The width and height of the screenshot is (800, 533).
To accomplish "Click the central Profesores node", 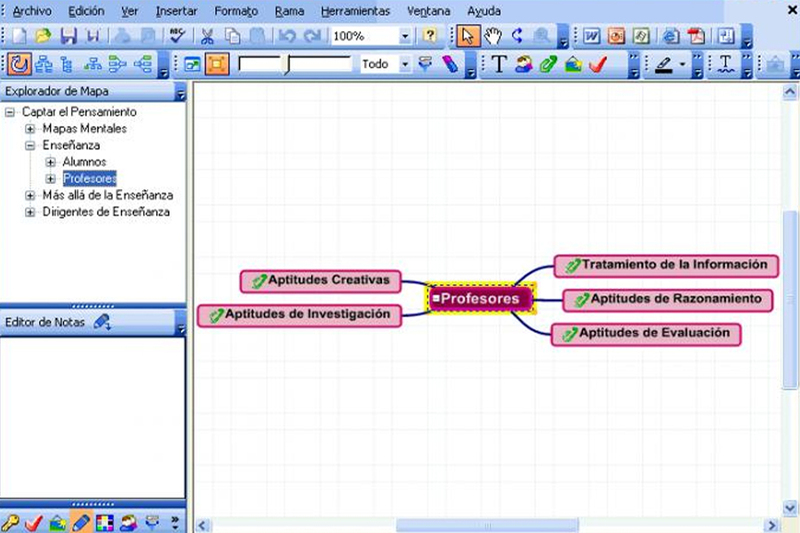I will pyautogui.click(x=481, y=298).
